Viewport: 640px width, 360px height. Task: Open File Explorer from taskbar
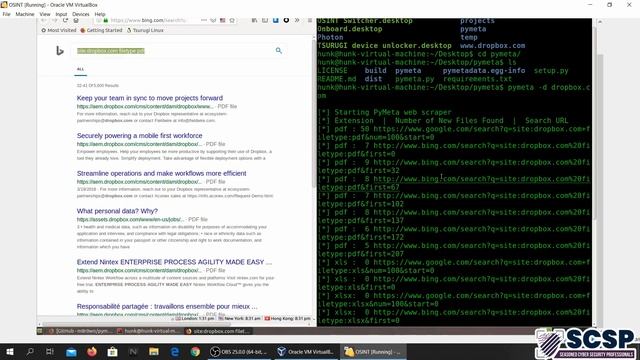click(154, 351)
